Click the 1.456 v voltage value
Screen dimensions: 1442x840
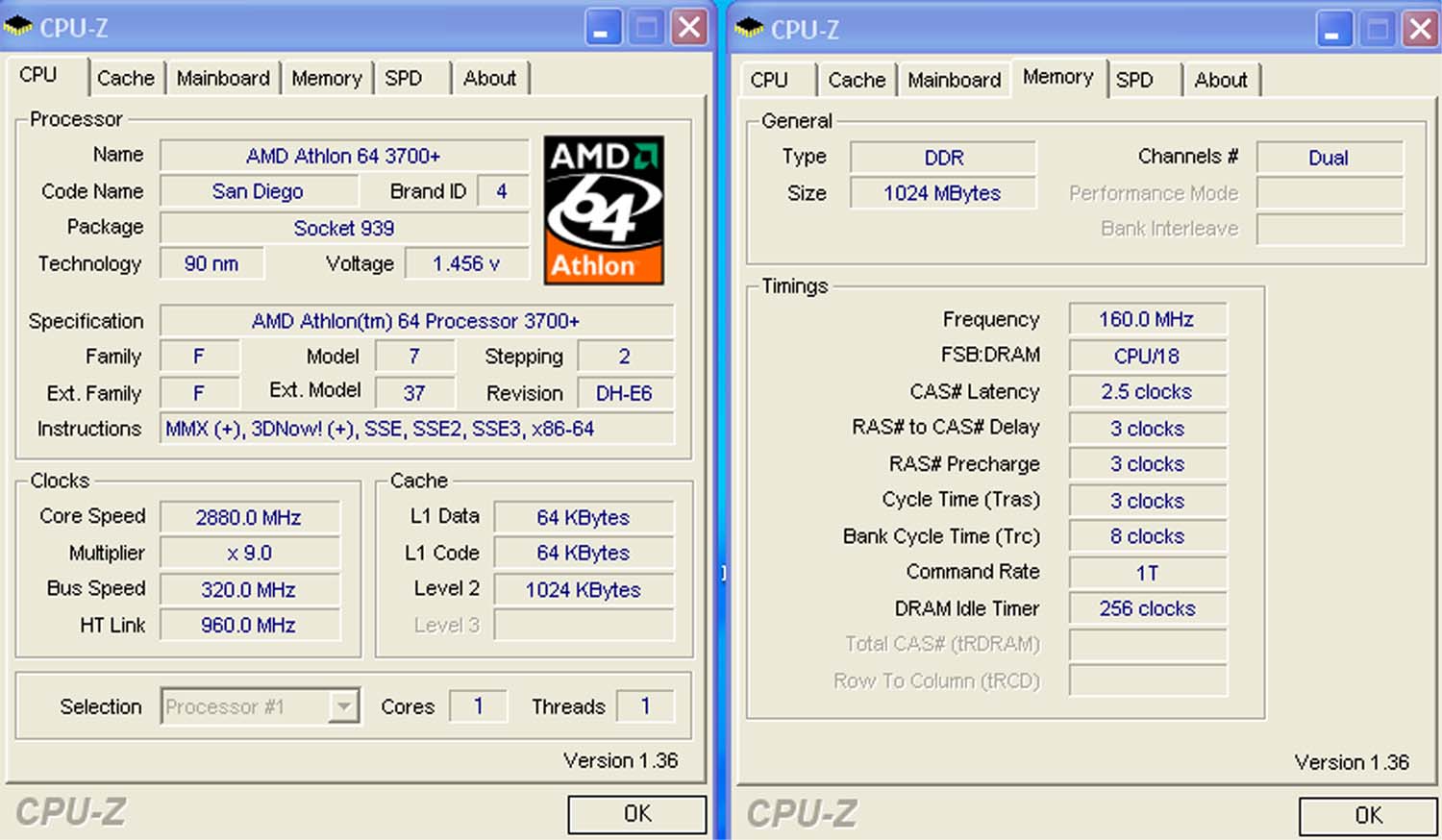coord(466,263)
